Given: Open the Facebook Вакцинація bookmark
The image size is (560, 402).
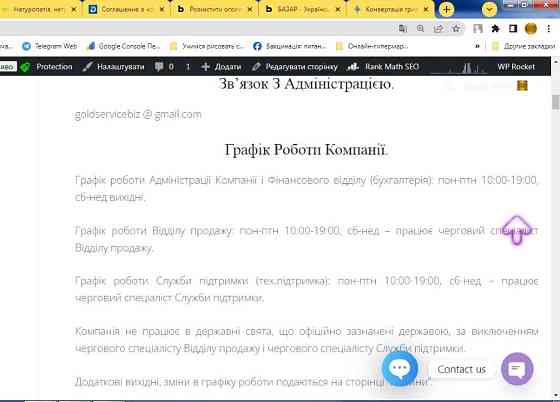Looking at the screenshot, I should pos(290,46).
